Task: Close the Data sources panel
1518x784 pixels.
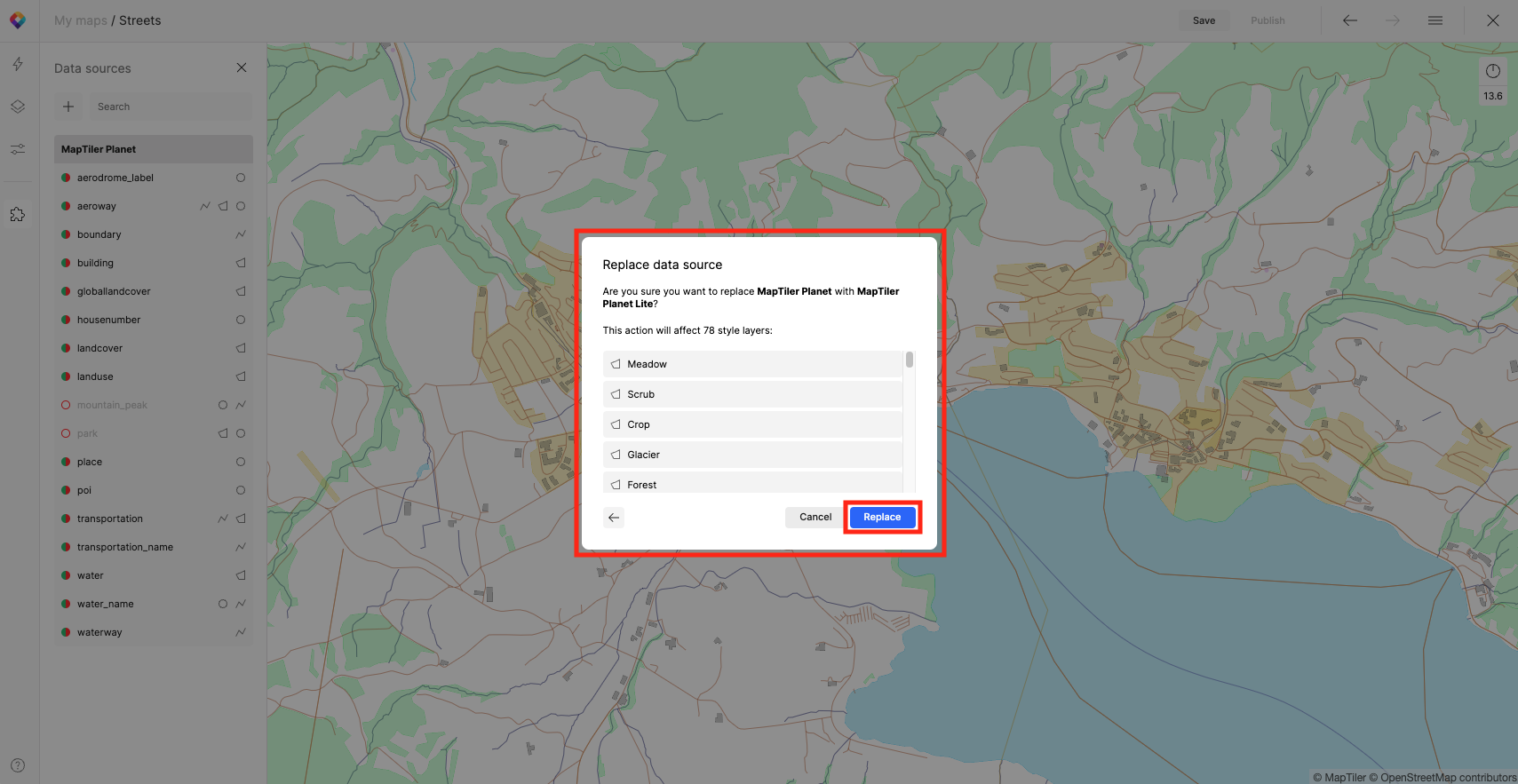Action: point(242,68)
